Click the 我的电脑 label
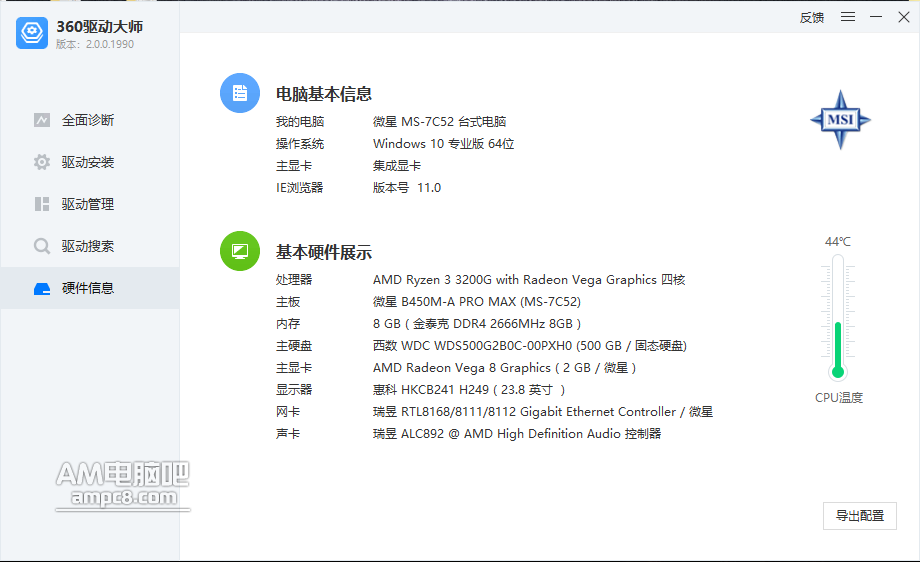 click(x=300, y=121)
